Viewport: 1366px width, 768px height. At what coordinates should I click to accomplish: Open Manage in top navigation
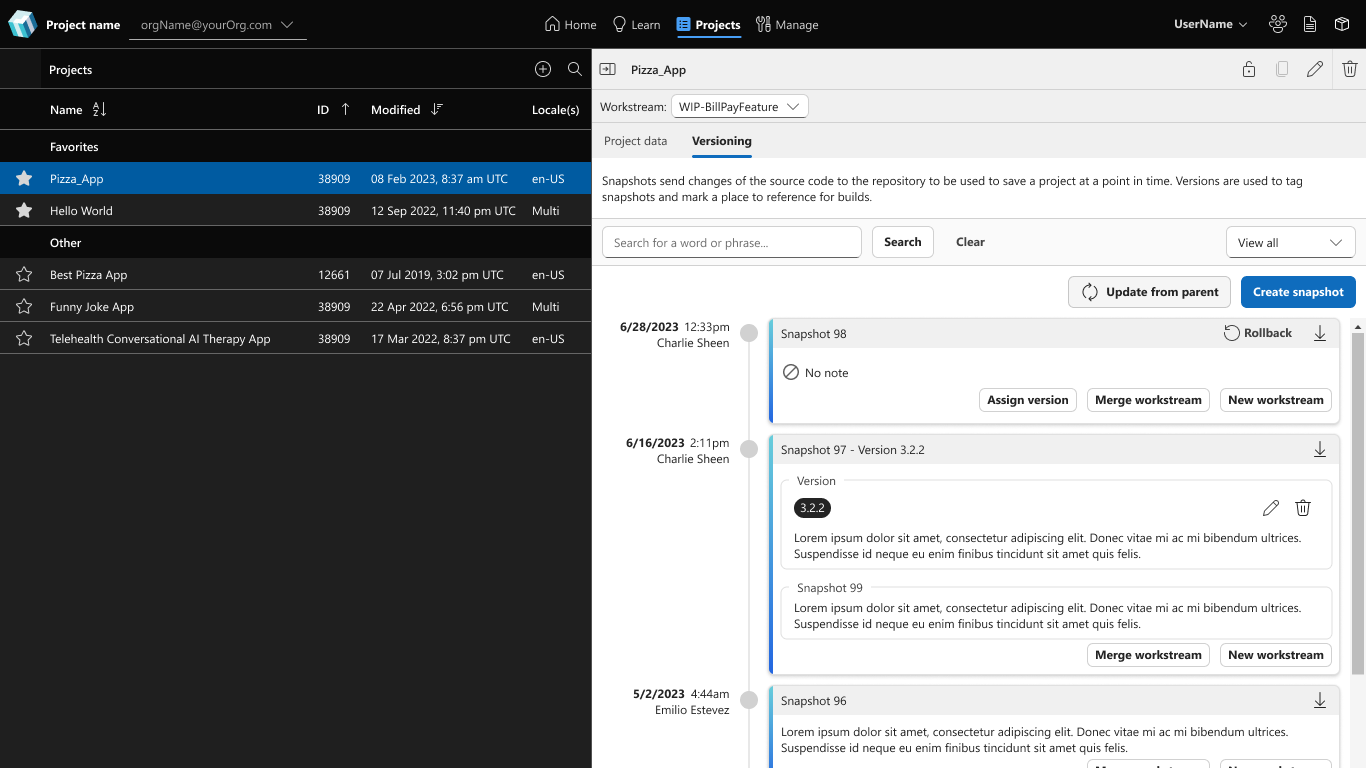pyautogui.click(x=787, y=25)
